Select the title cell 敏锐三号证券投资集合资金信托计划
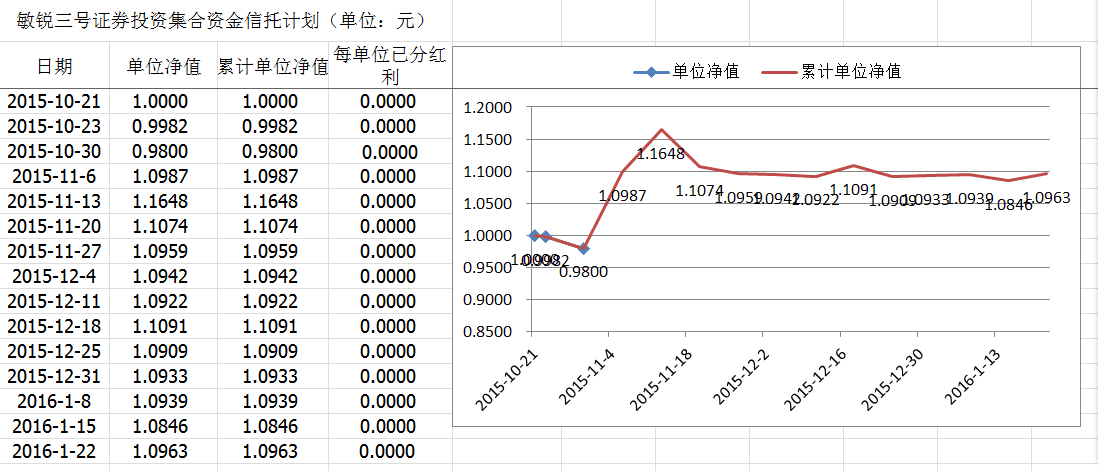Screen dimensions: 1098x471 (x=216, y=20)
